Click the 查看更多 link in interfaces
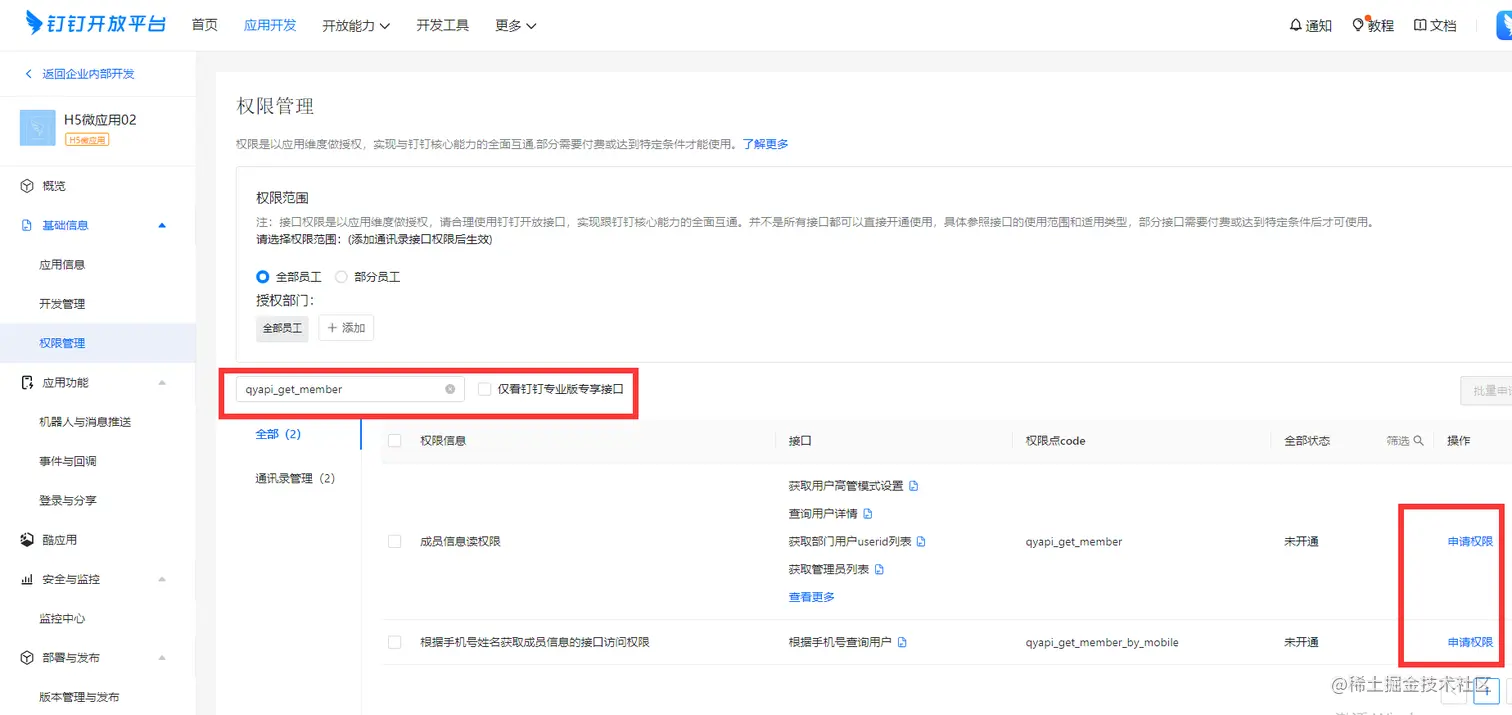Image resolution: width=1512 pixels, height=715 pixels. point(812,597)
